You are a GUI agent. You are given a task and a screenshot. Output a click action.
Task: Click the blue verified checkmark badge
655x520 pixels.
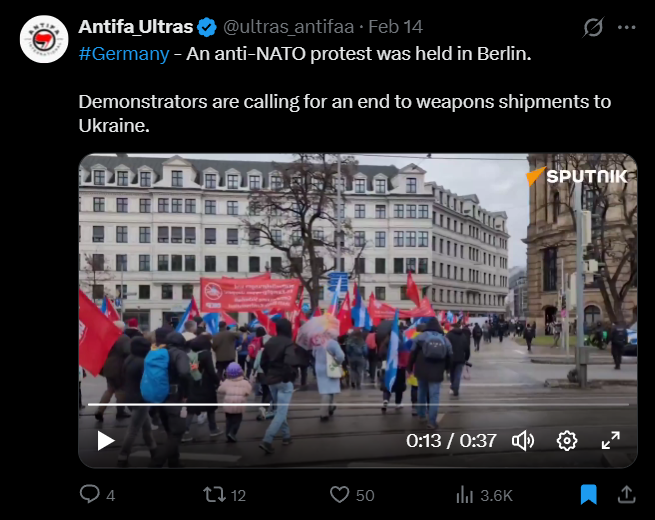[206, 27]
